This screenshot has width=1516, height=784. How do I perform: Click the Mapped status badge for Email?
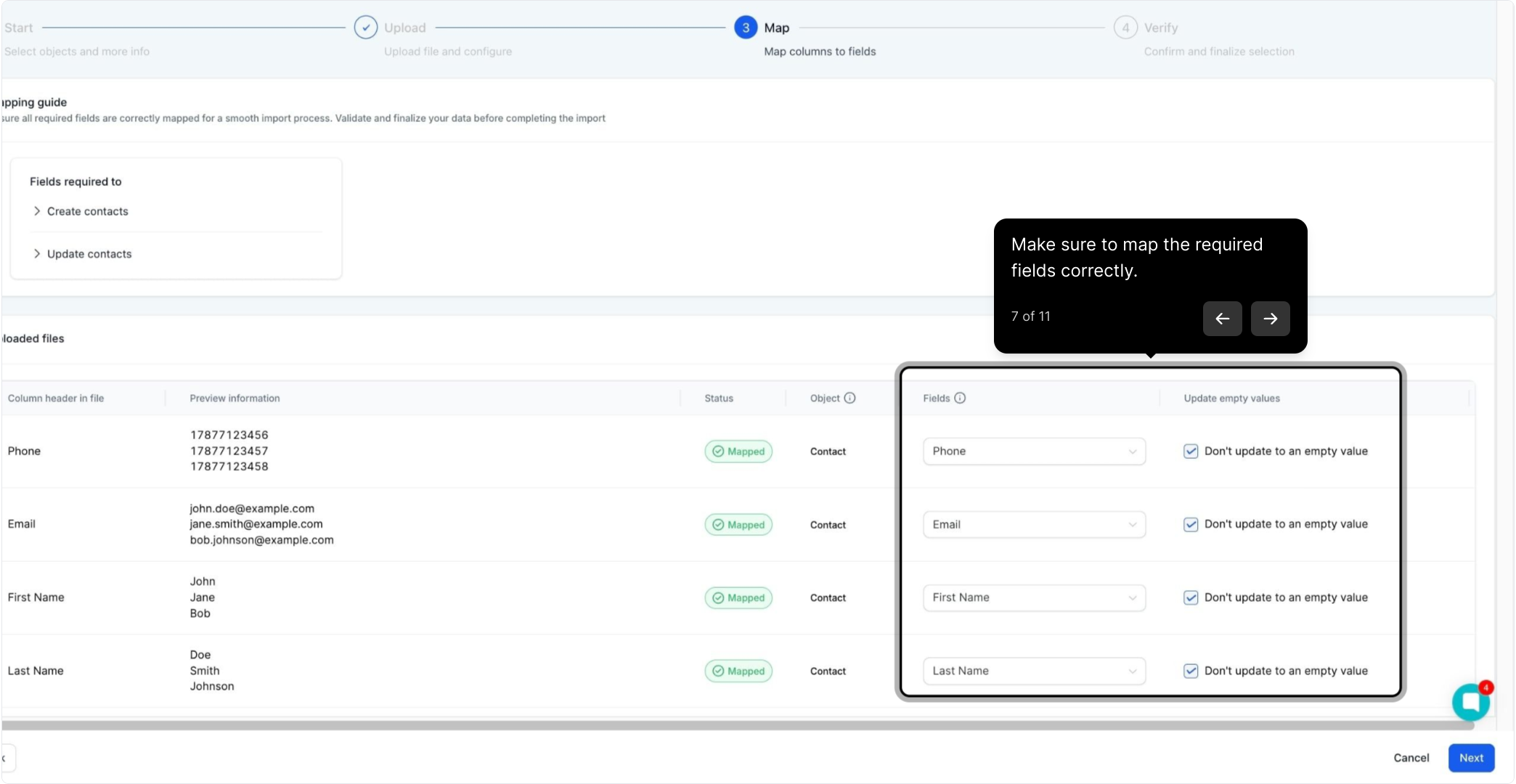coord(738,525)
